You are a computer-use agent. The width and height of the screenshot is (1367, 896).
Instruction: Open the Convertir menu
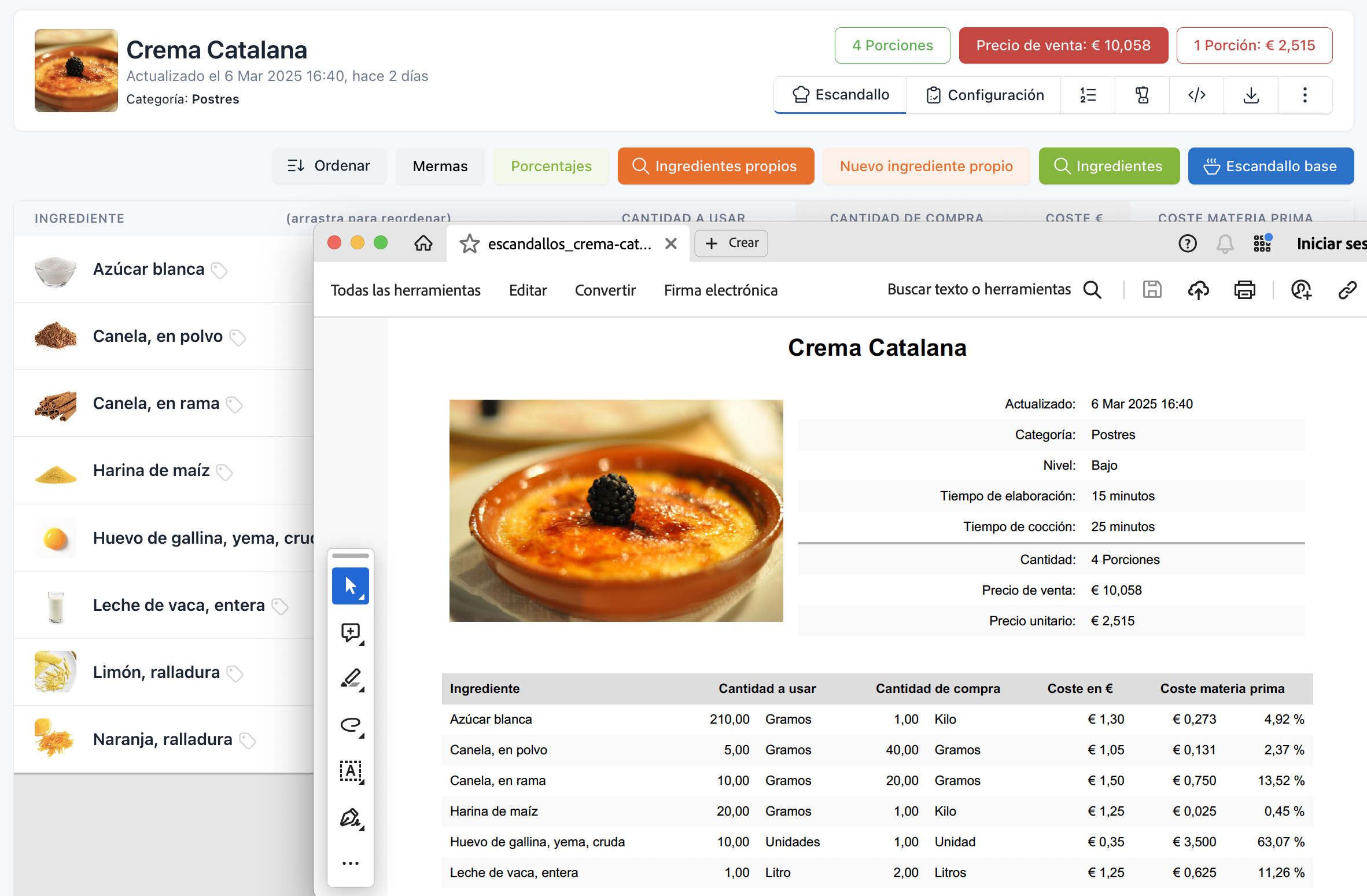coord(605,290)
